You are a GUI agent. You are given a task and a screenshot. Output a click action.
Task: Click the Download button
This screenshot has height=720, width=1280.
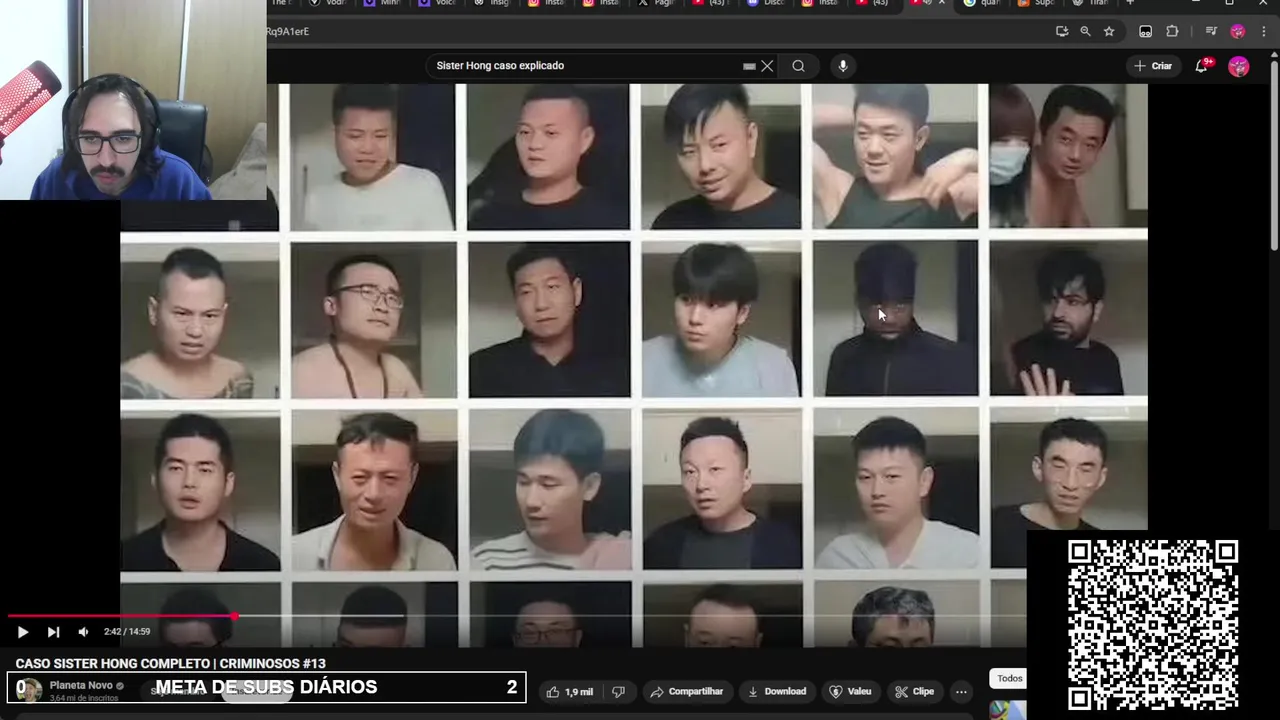[x=777, y=691]
